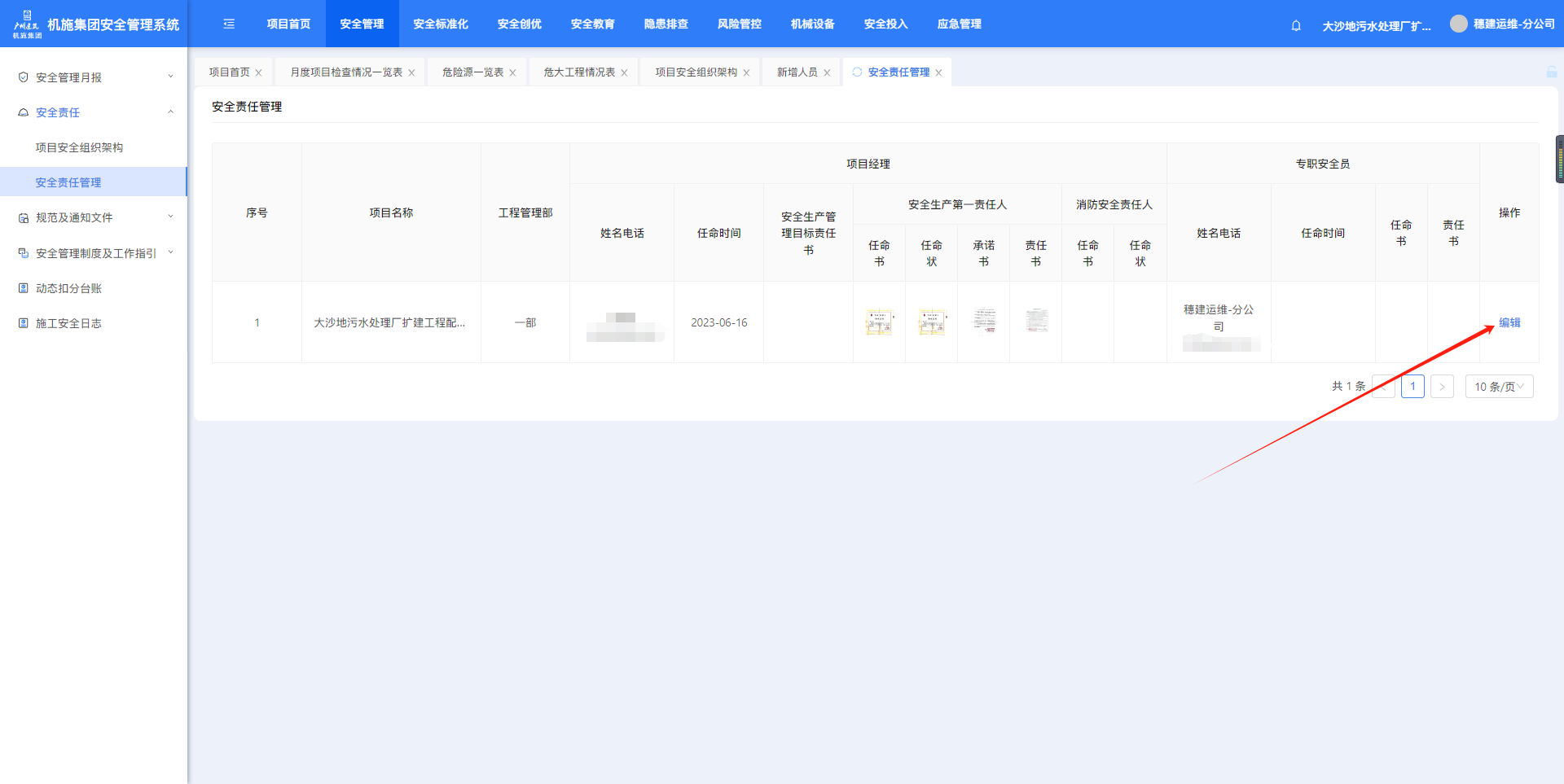Close the 危险源一览表 tab
This screenshot has width=1564, height=784.
[512, 73]
